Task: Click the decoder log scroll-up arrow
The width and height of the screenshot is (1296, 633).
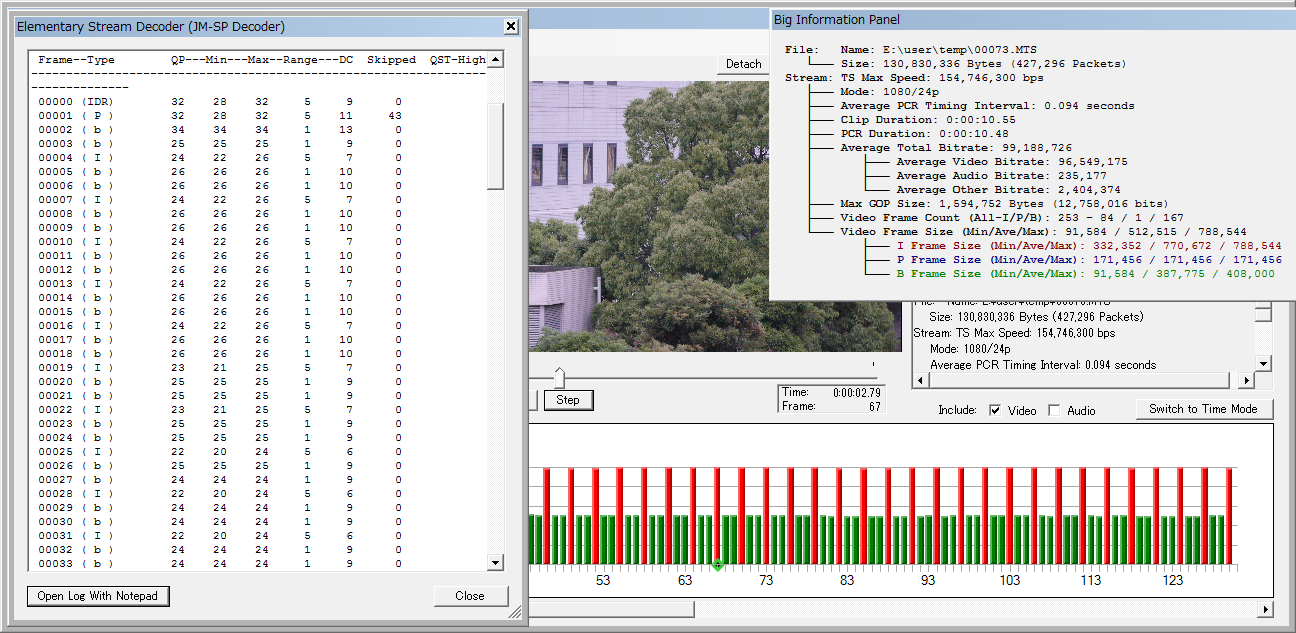Action: (x=495, y=60)
